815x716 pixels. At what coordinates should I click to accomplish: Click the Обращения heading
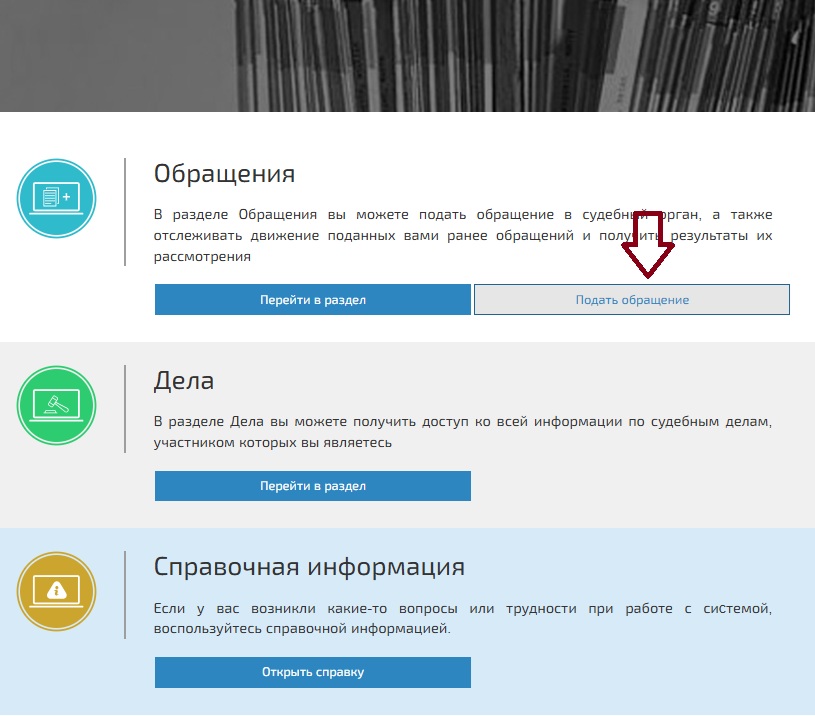coord(224,174)
